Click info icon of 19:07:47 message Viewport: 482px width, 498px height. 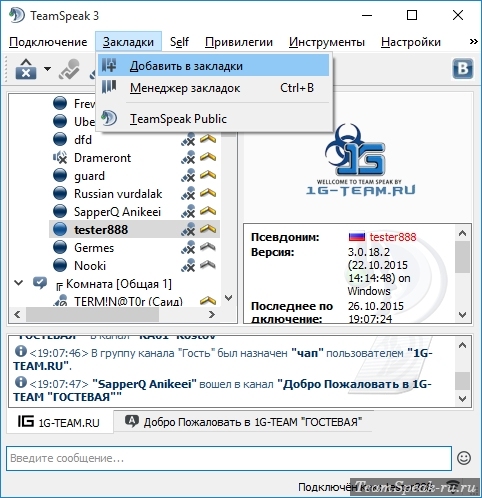tap(21, 382)
